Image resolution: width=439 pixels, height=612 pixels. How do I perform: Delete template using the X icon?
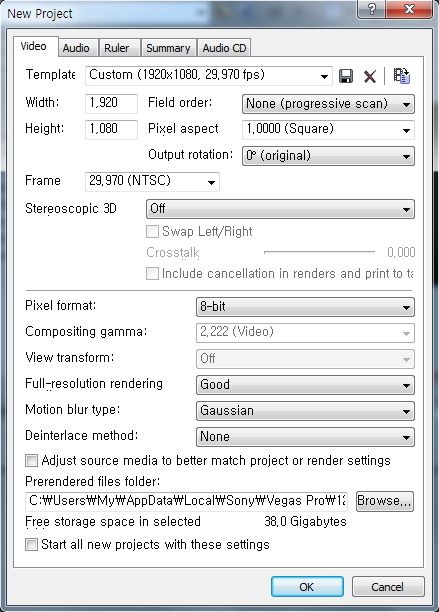(x=370, y=76)
